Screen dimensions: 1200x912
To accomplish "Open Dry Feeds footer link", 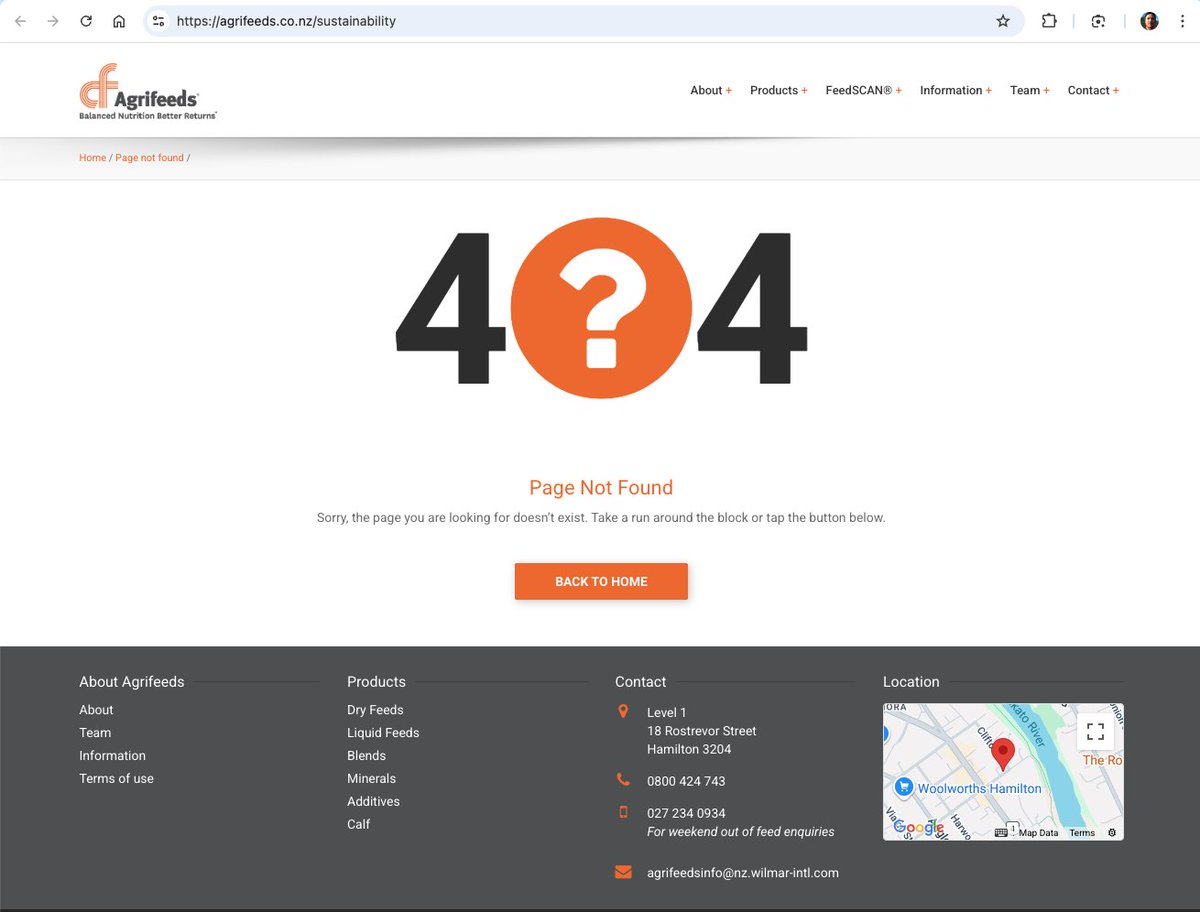I will [375, 710].
